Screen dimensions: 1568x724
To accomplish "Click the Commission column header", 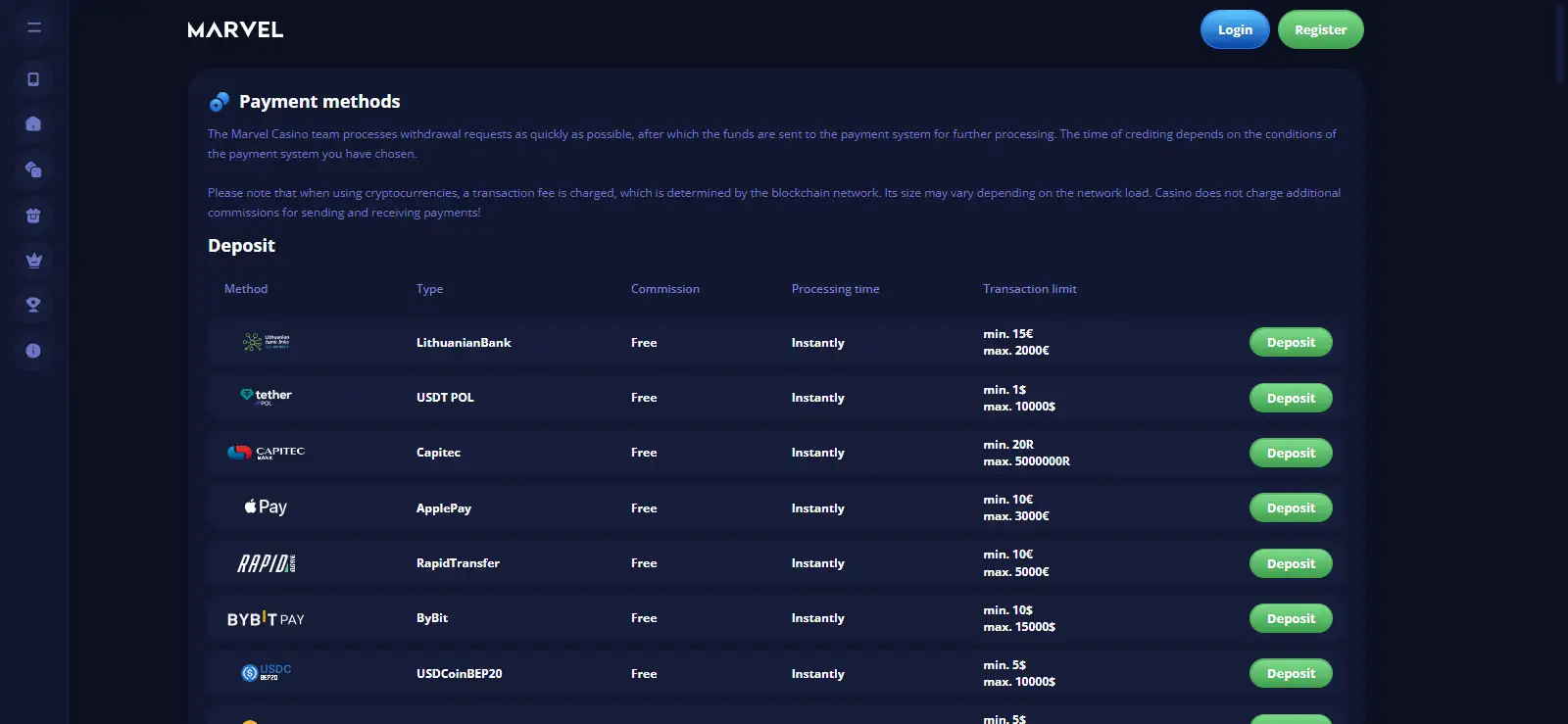I will click(665, 289).
